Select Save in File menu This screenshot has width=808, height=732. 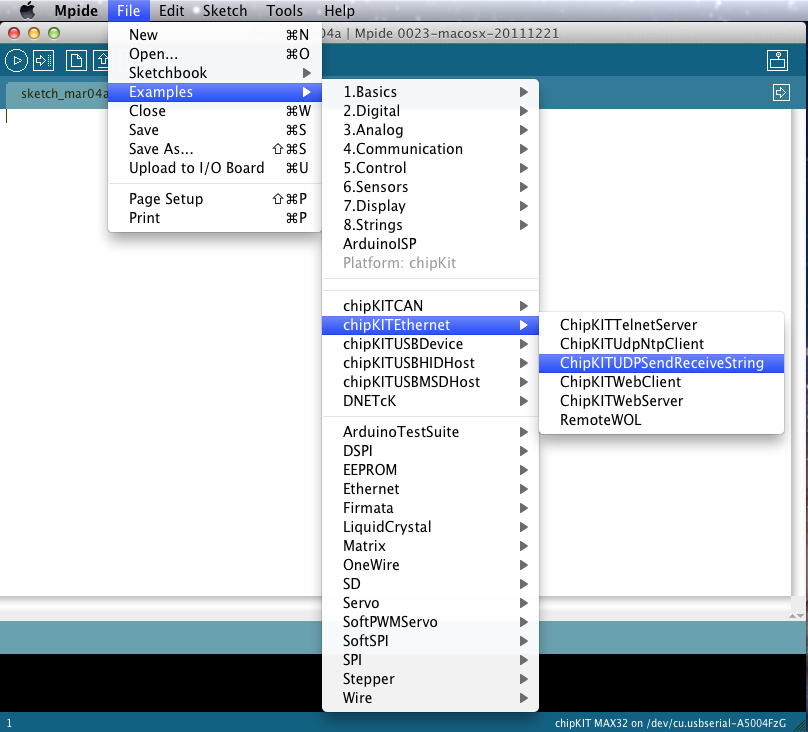(x=215, y=130)
